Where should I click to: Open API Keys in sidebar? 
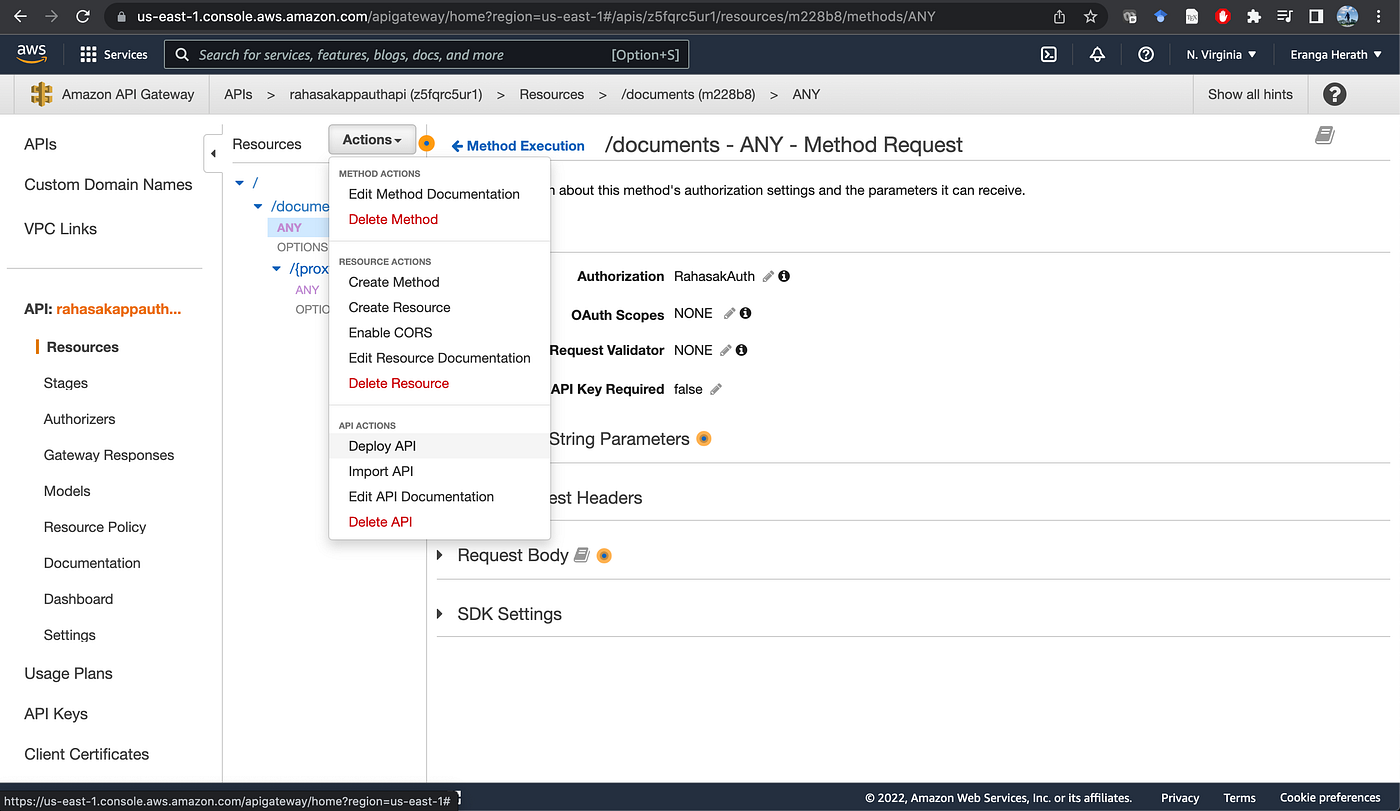(x=56, y=714)
